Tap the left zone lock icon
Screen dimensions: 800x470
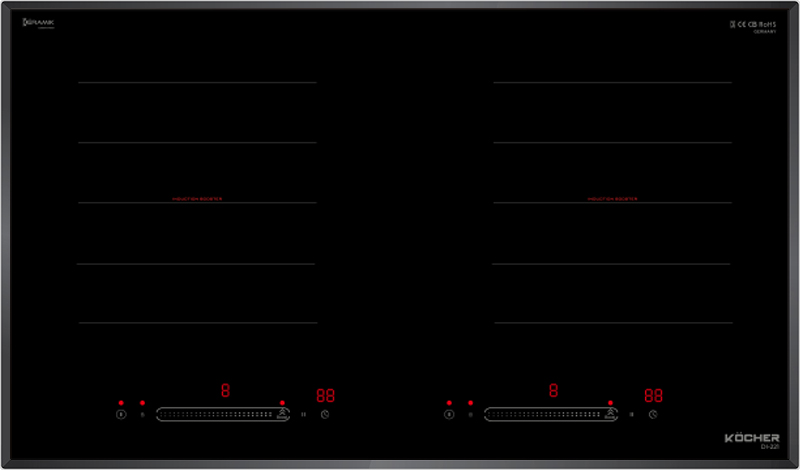[142, 414]
